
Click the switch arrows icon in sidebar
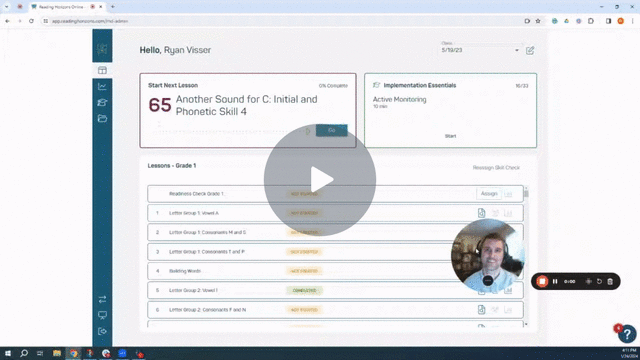coord(102,299)
